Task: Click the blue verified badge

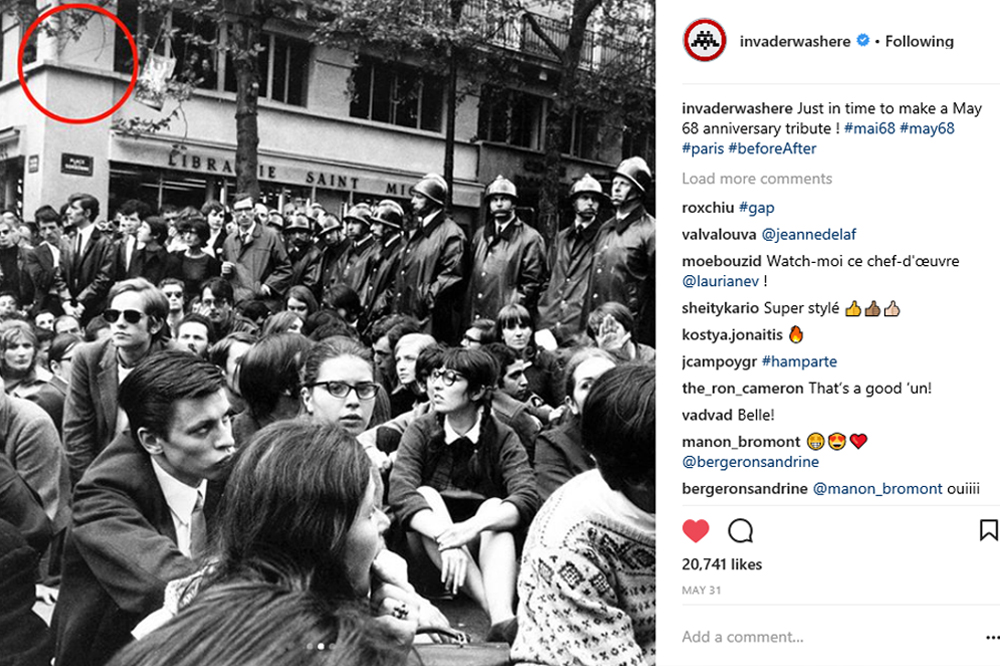Action: coord(863,40)
